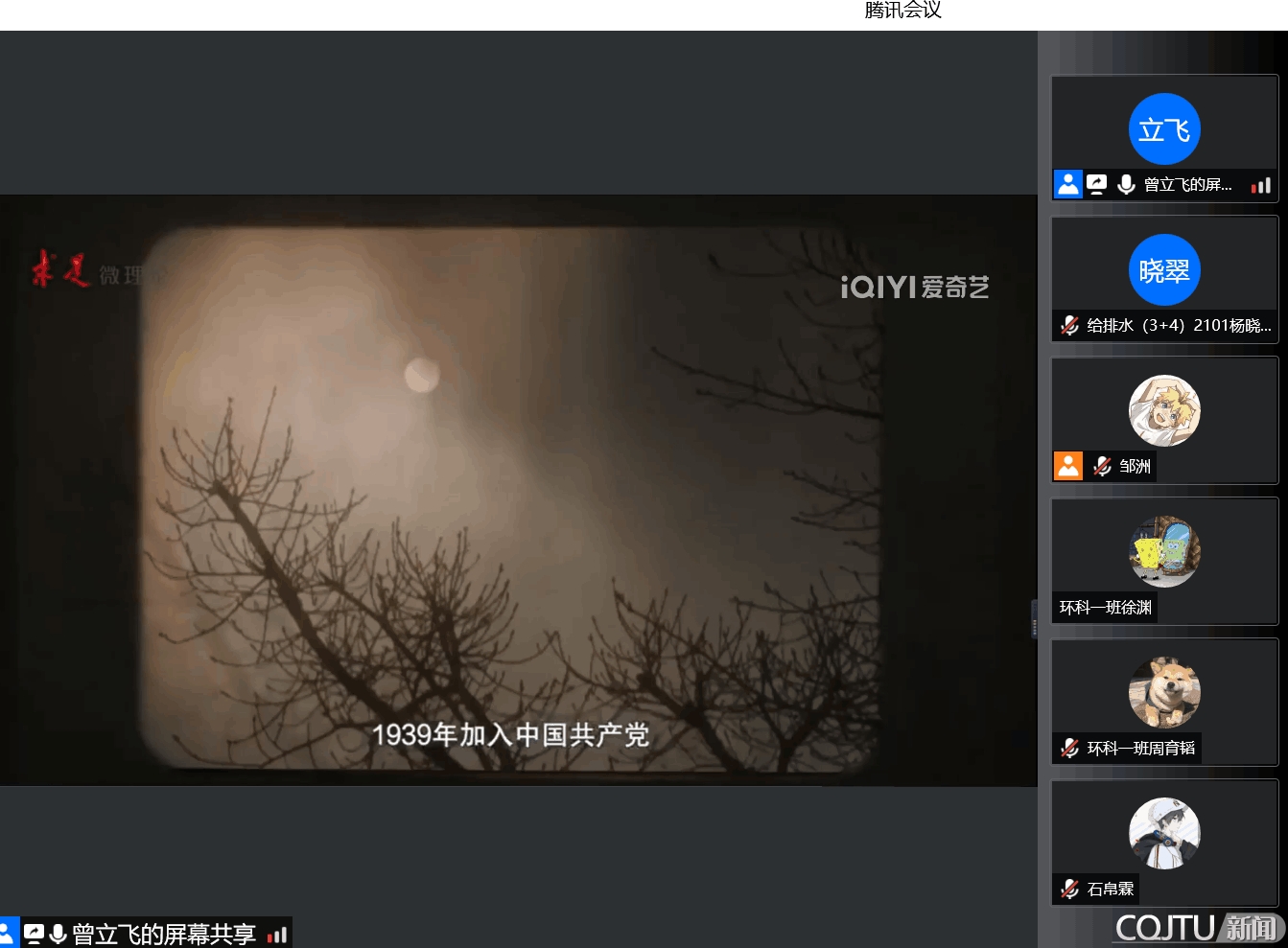Viewport: 1288px width, 948px height.
Task: Click orange co-host icon on 邹洲 tile
Action: point(1067,466)
